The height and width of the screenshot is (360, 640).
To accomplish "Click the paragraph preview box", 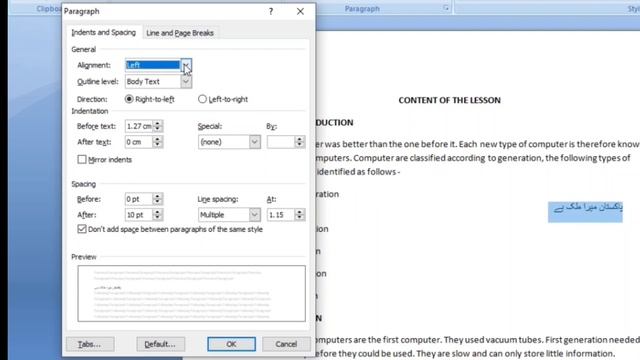I will tap(191, 293).
